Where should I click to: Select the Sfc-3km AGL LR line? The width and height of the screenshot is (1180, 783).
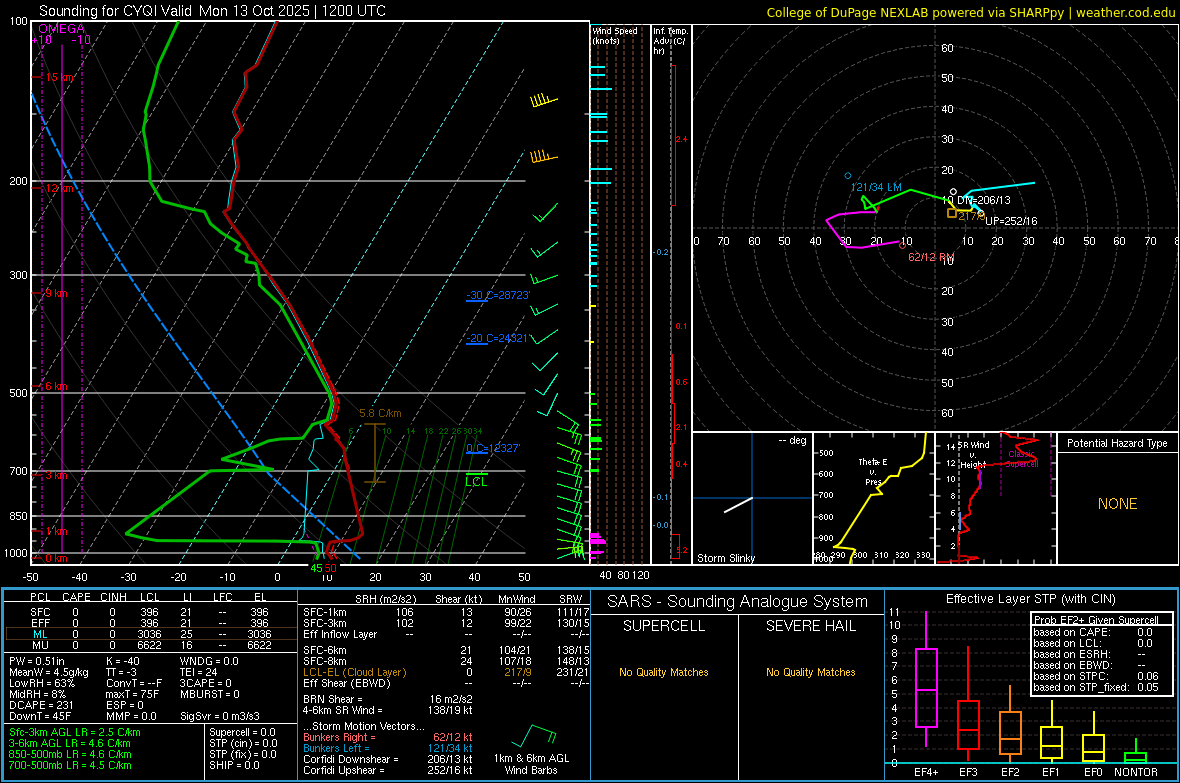75,732
